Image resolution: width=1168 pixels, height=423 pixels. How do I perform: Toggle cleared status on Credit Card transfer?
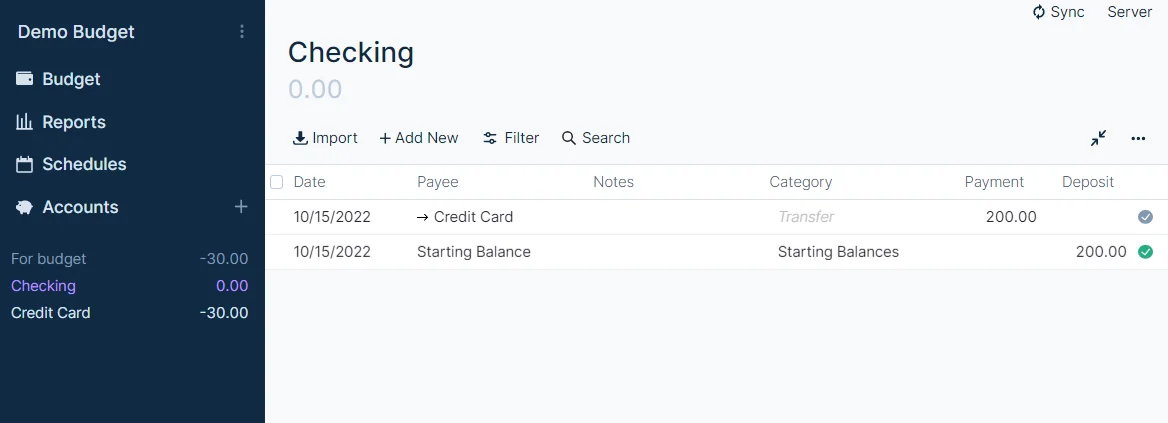click(x=1145, y=217)
